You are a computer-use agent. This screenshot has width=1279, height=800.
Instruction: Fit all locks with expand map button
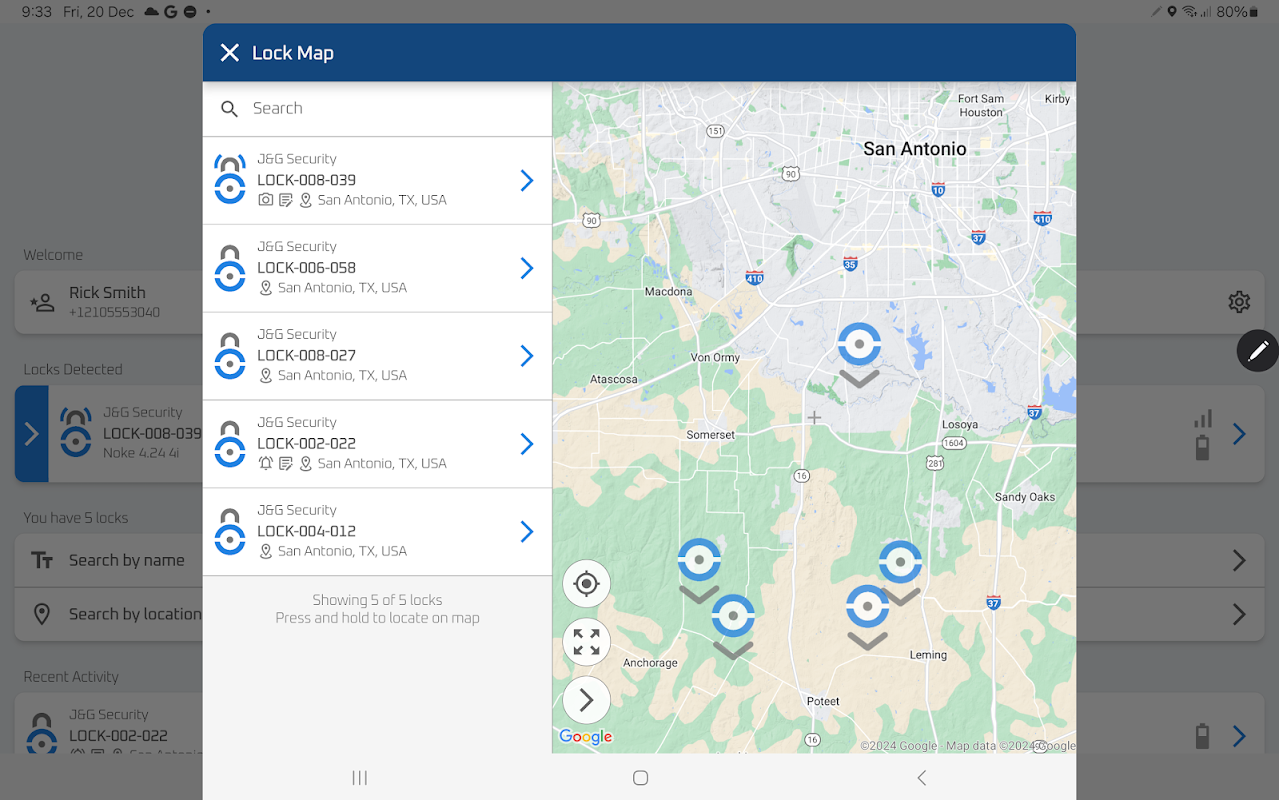tap(587, 642)
